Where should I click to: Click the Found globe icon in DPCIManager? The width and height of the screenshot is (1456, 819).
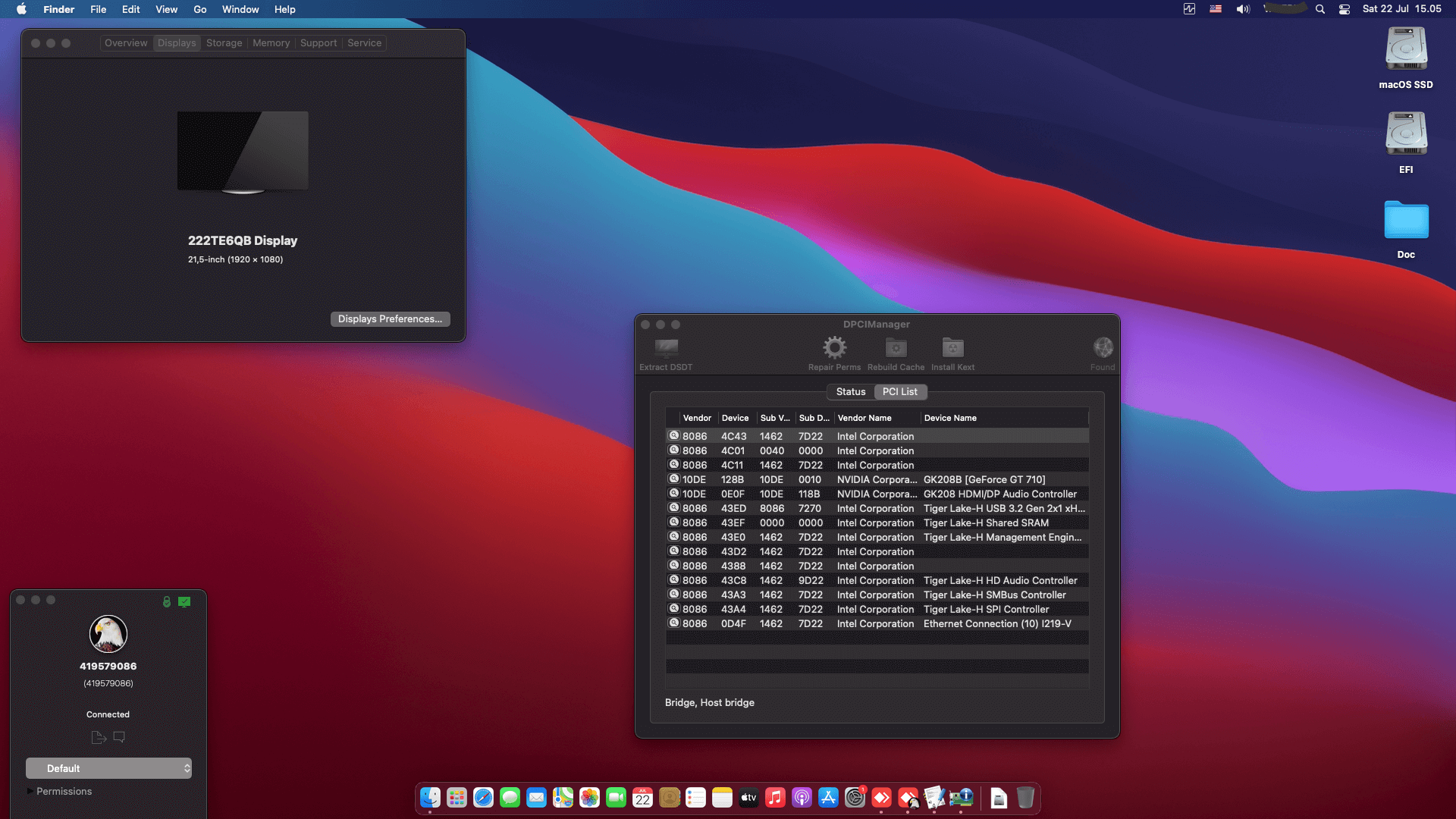tap(1103, 348)
